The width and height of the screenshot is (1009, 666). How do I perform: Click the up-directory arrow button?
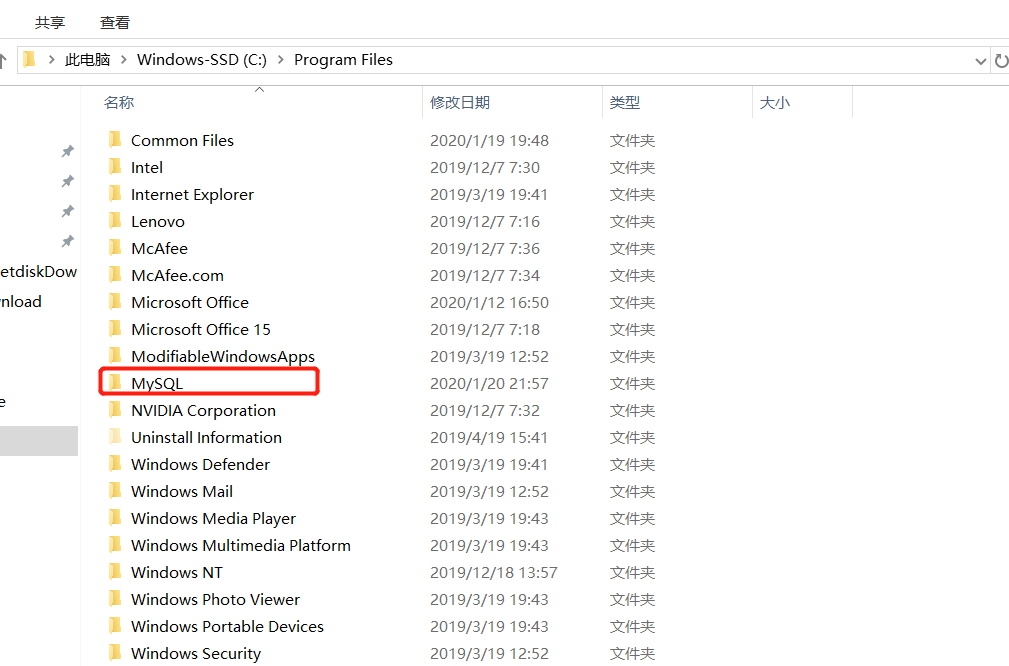(x=3, y=61)
